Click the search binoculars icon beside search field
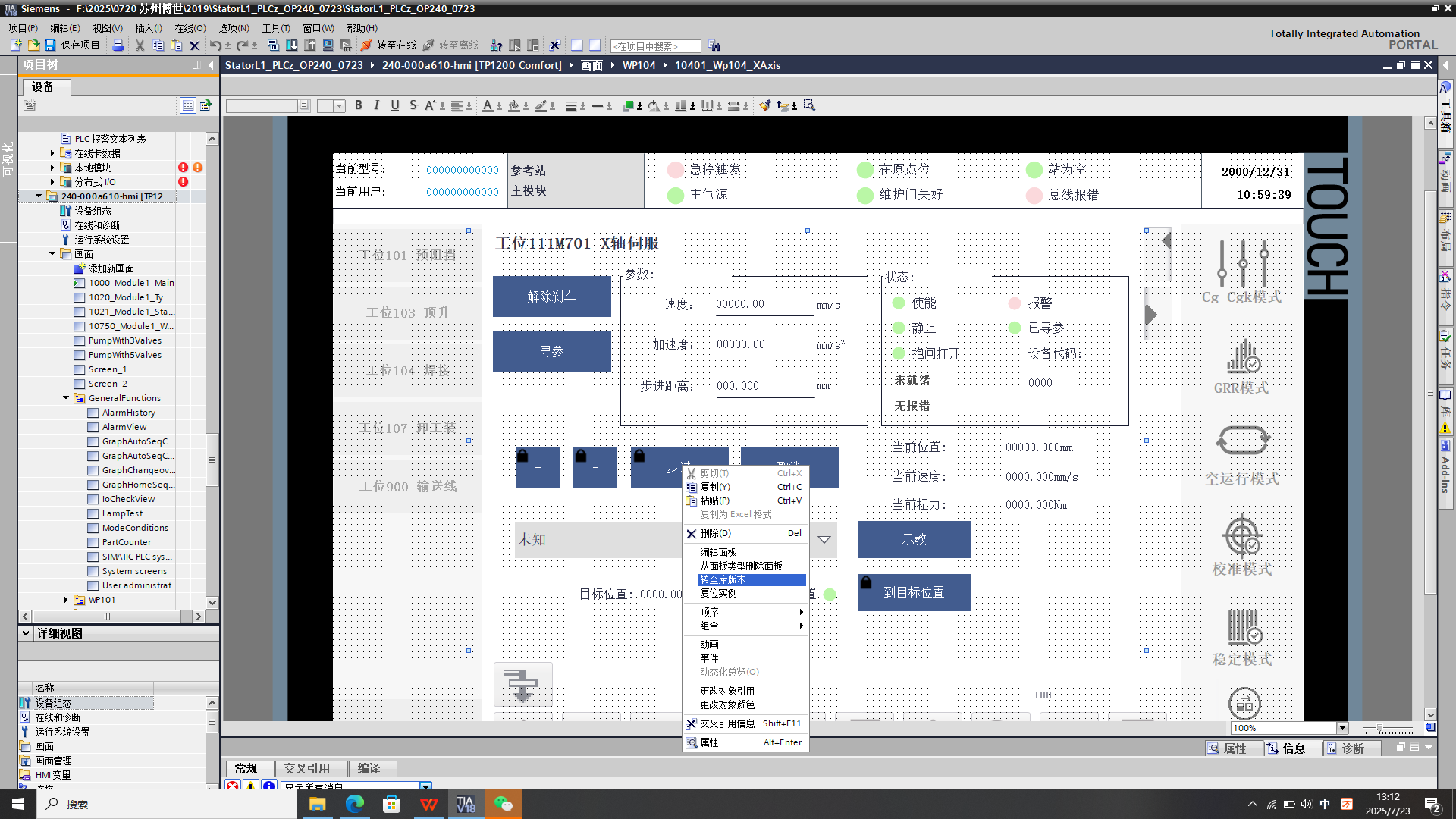The width and height of the screenshot is (1456, 819). point(714,46)
